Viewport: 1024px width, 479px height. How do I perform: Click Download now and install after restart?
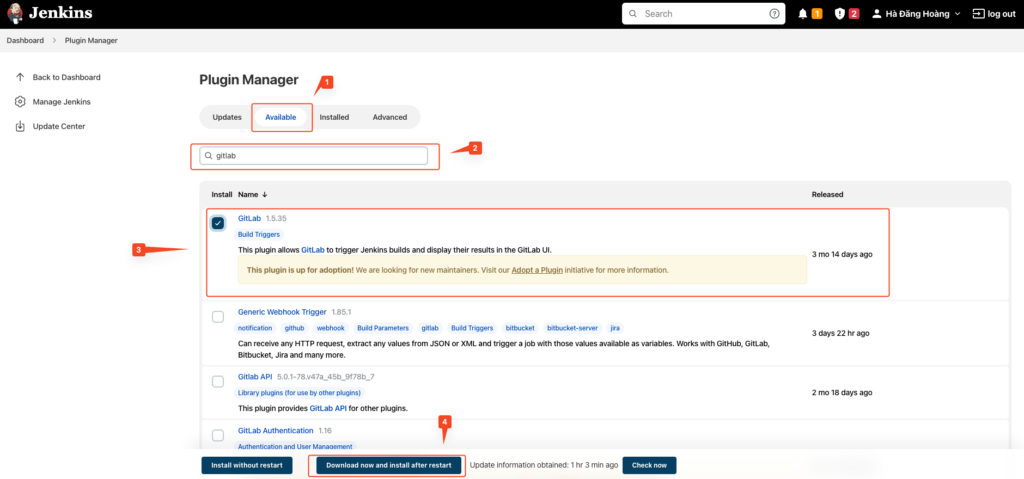click(x=389, y=465)
